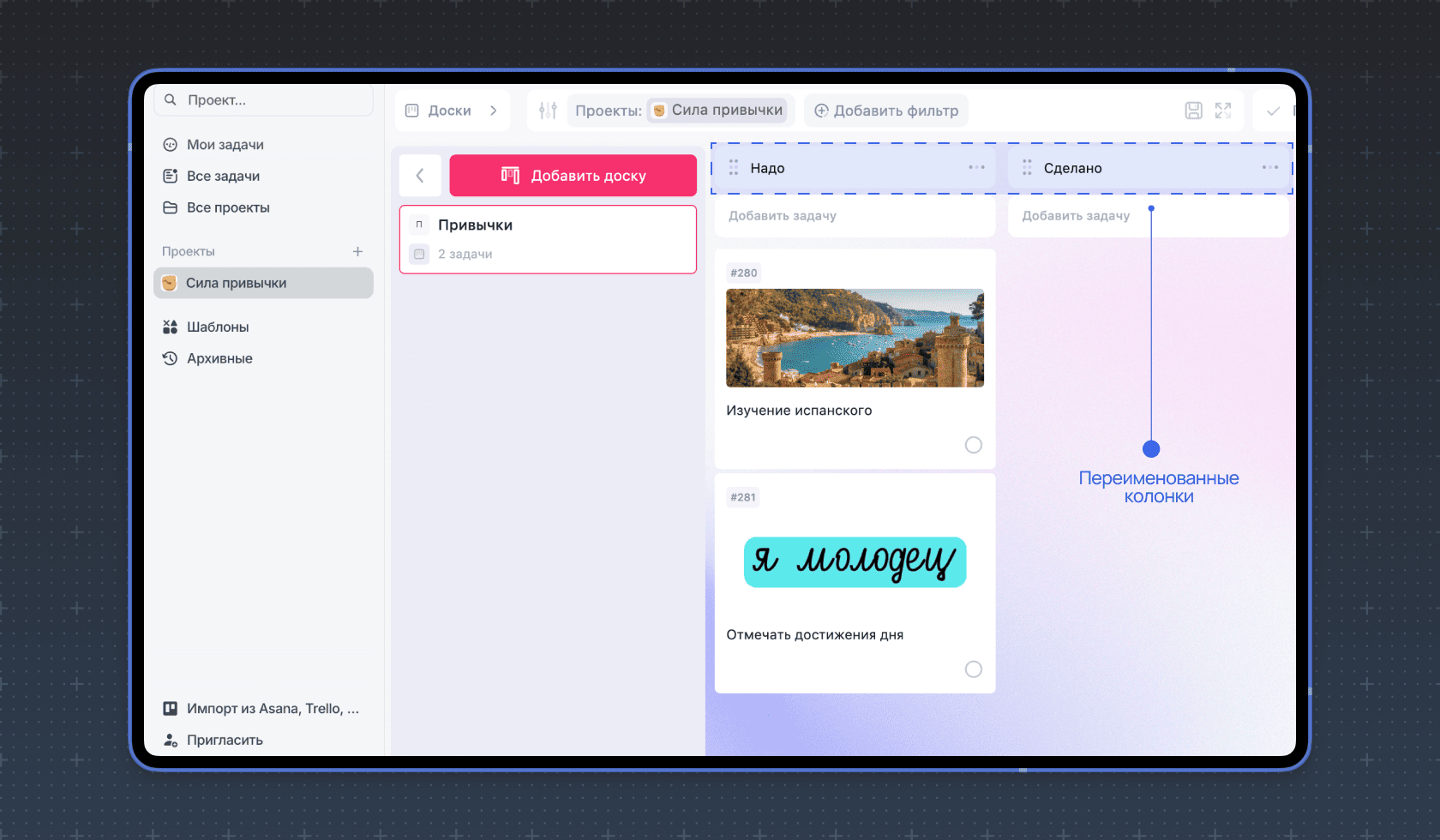The width and height of the screenshot is (1440, 840).
Task: Click the filter settings sliders icon
Action: coord(548,111)
